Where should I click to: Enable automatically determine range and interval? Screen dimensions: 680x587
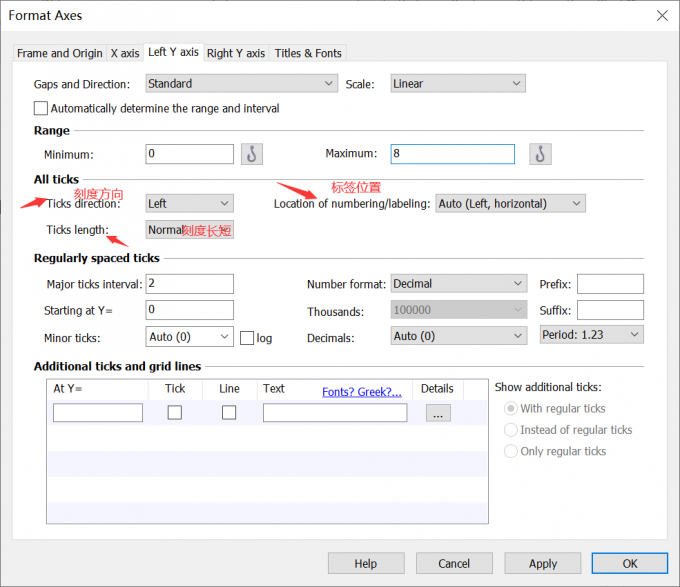41,108
